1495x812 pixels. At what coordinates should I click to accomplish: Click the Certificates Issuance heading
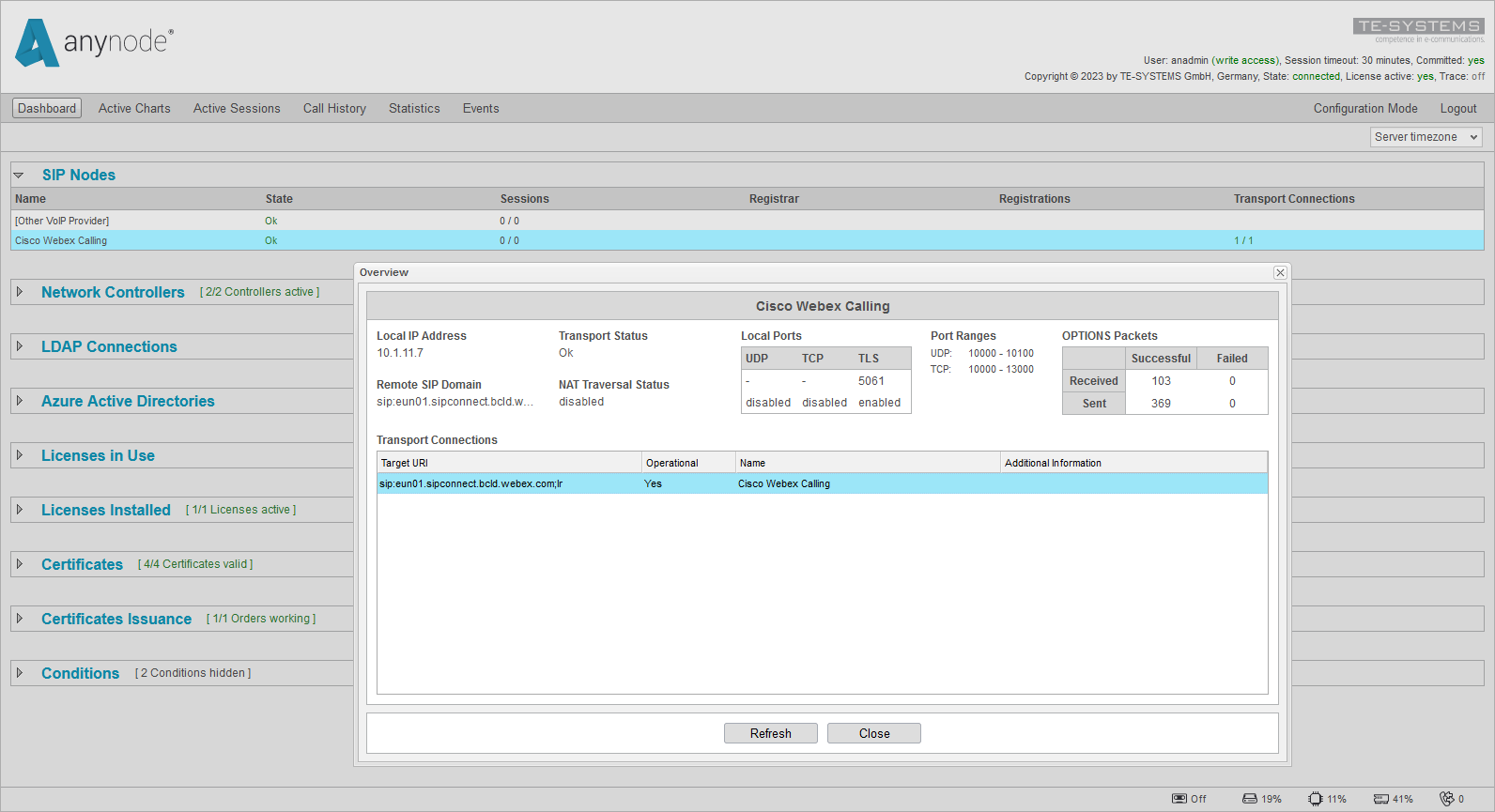[x=116, y=619]
